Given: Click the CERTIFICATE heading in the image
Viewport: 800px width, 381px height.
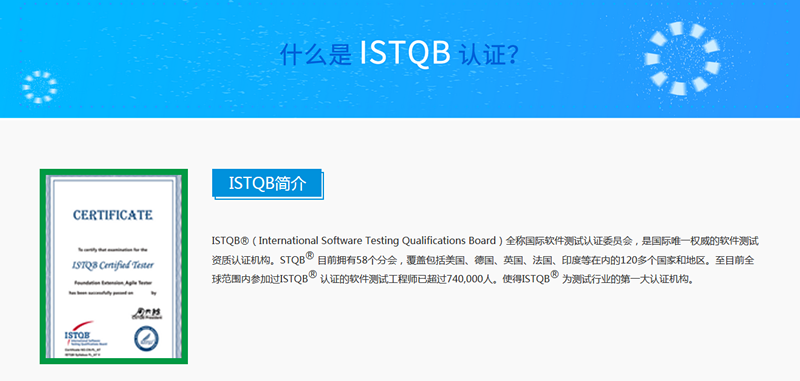Looking at the screenshot, I should (113, 215).
